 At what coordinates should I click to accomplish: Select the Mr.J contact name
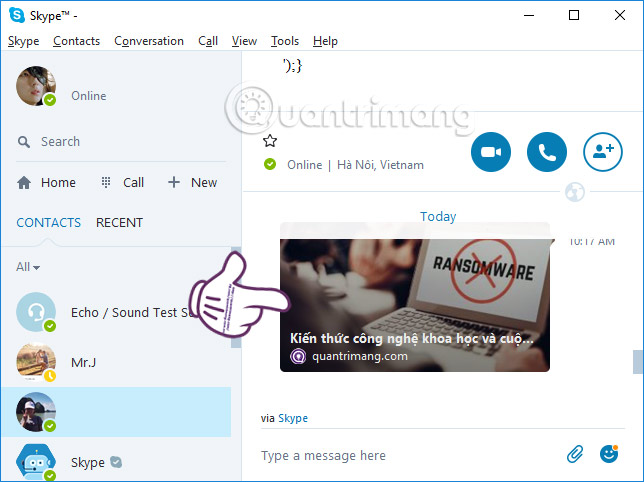coord(83,363)
